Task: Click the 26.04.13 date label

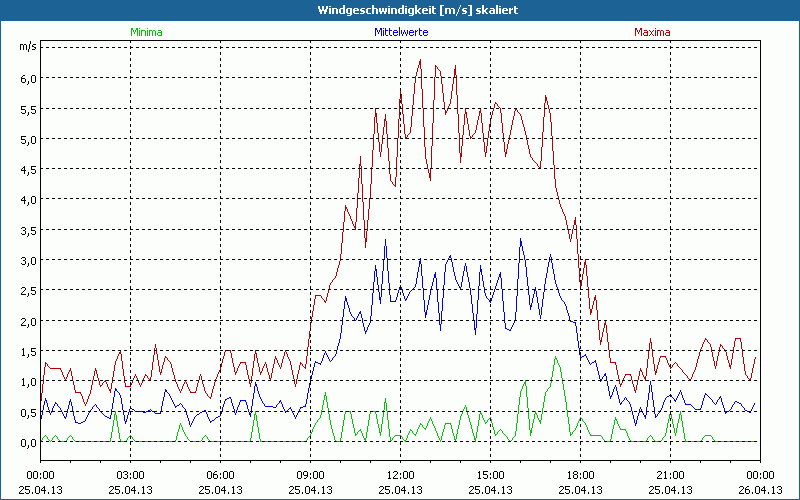Action: point(760,490)
